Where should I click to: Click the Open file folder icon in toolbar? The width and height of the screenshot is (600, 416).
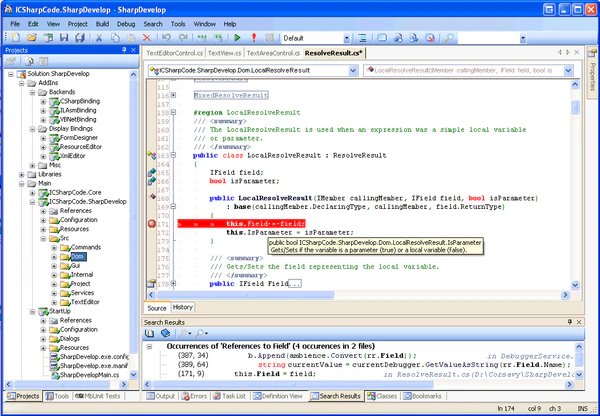point(32,37)
